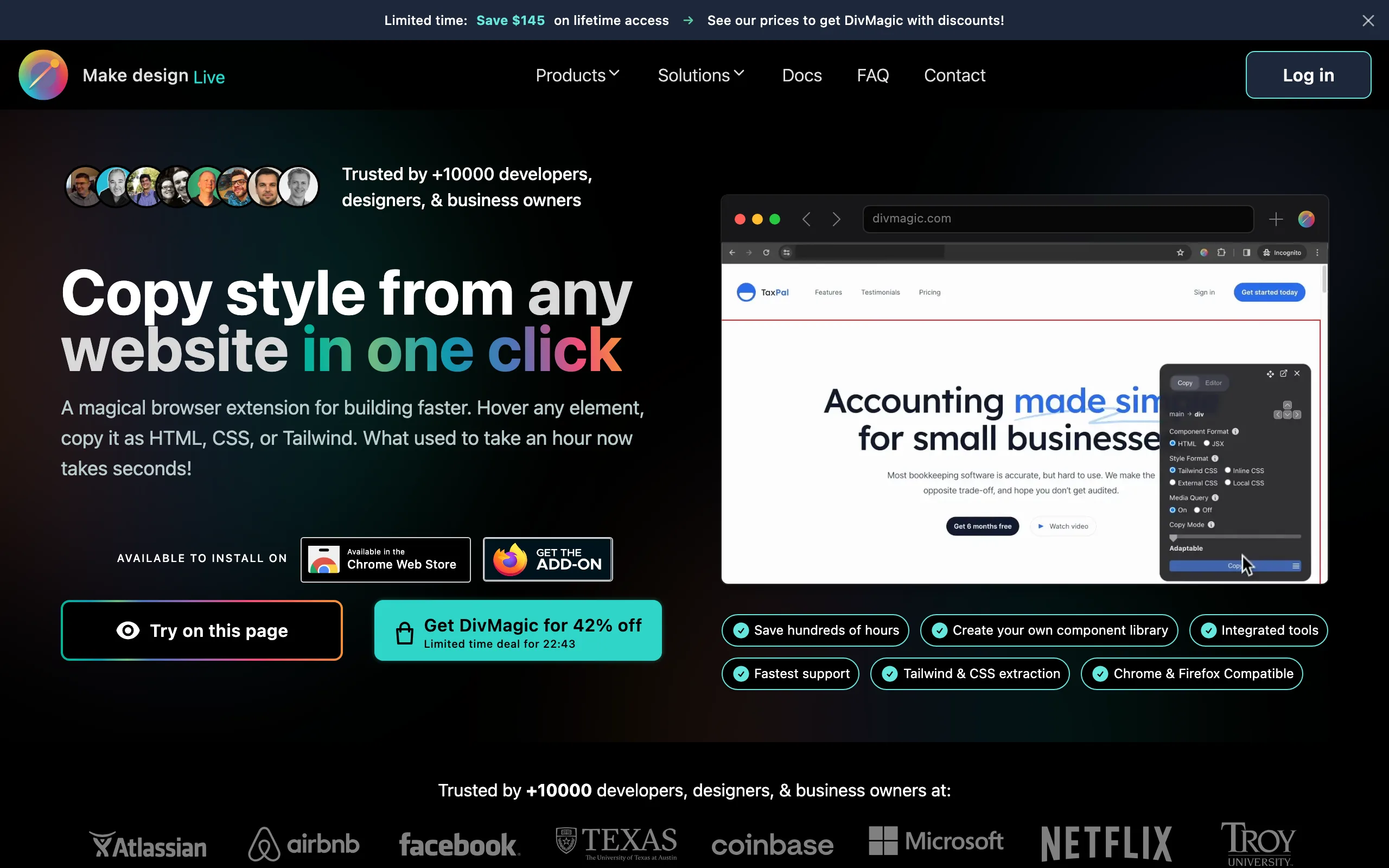Select the HTML component format
Screen dimensions: 1389x868
pyautogui.click(x=1173, y=443)
